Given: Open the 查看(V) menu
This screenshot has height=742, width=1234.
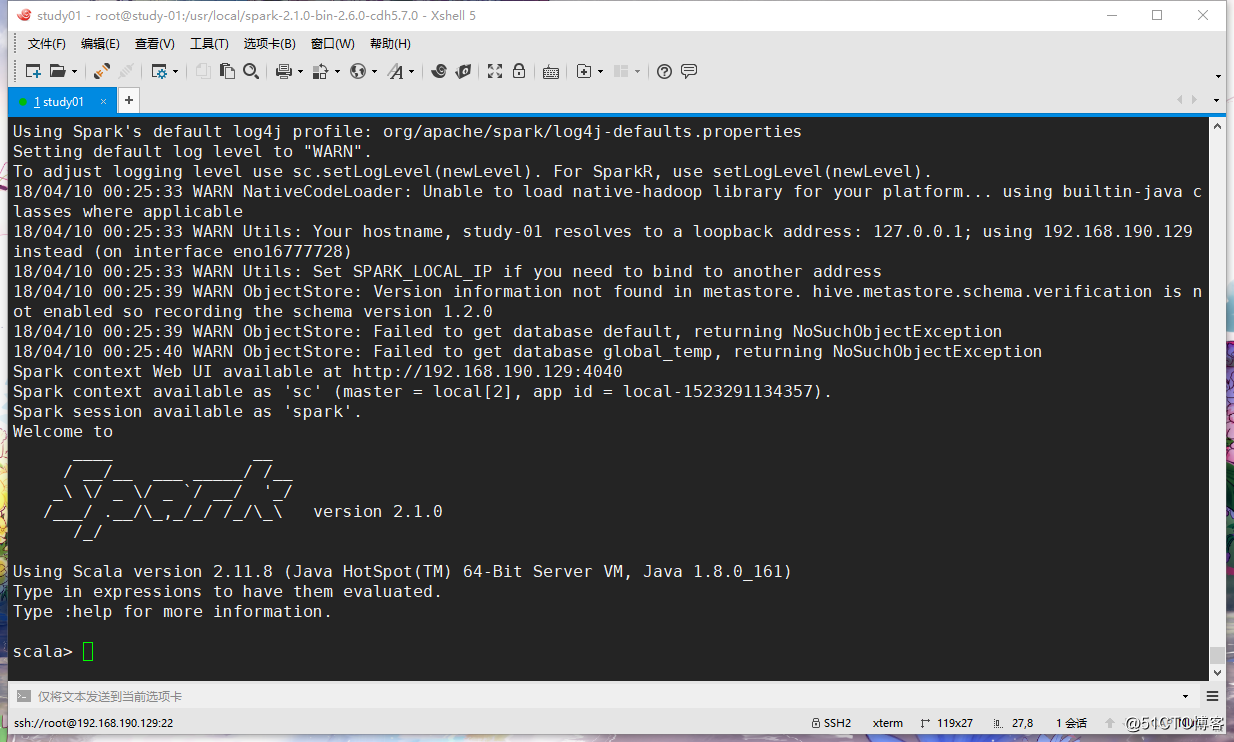Looking at the screenshot, I should click(x=155, y=44).
